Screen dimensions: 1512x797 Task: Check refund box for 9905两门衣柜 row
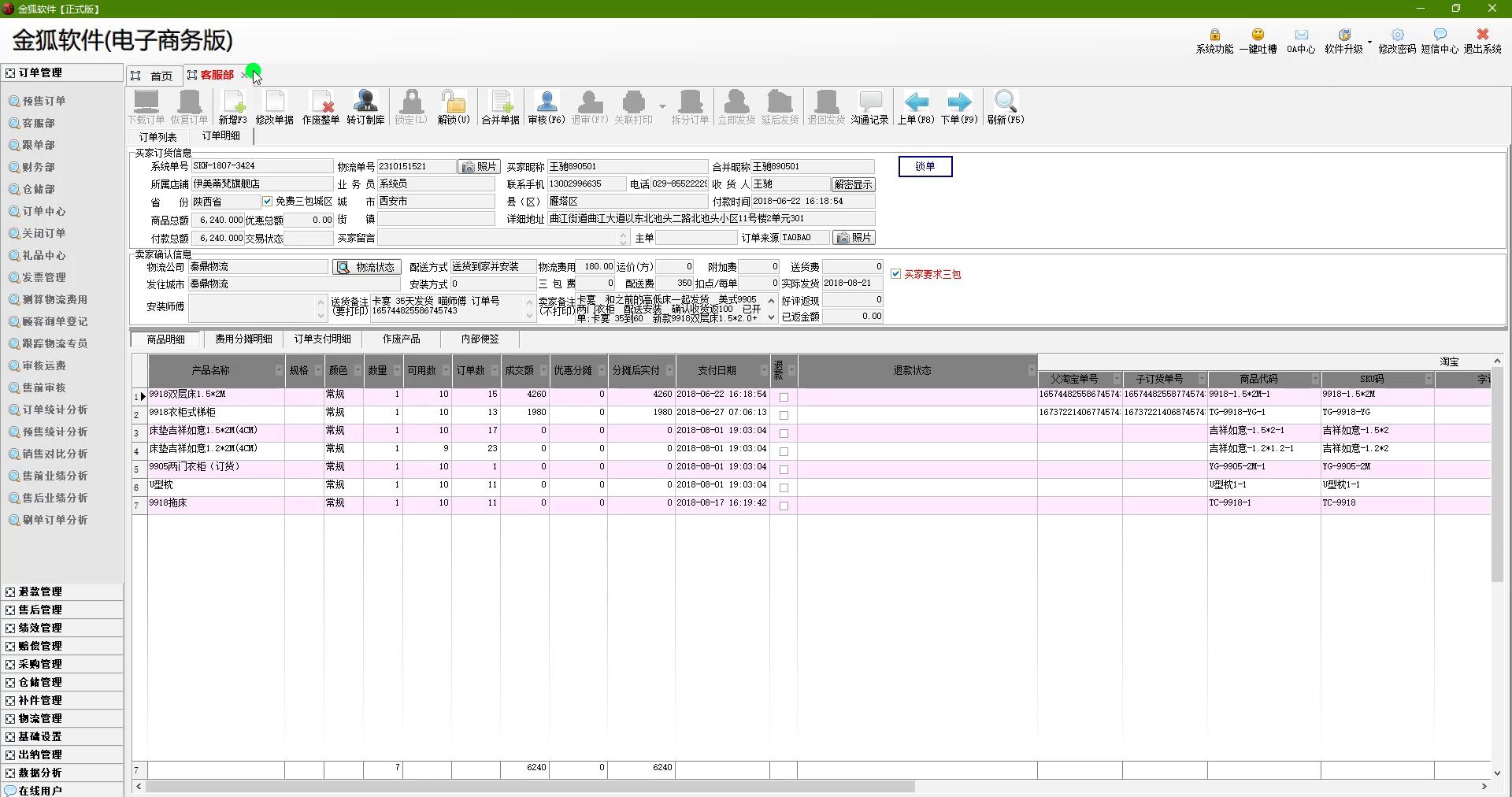pyautogui.click(x=784, y=469)
